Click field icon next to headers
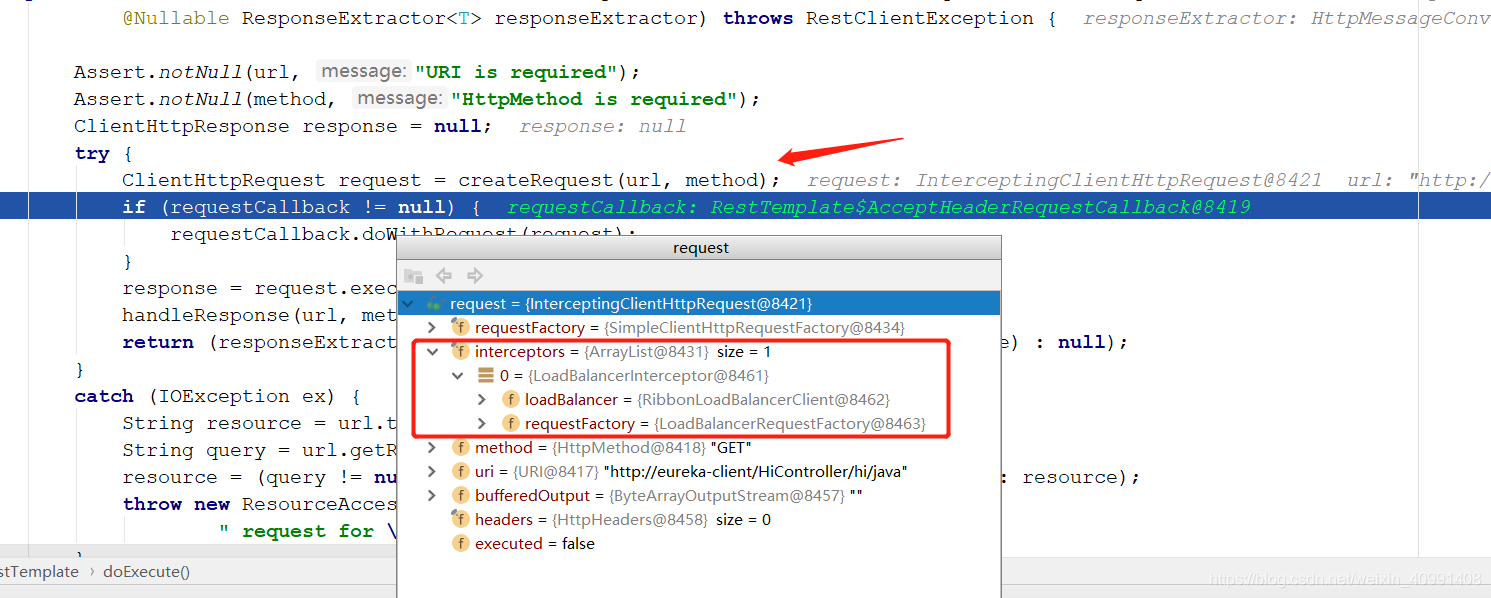This screenshot has height=598, width=1491. (460, 519)
